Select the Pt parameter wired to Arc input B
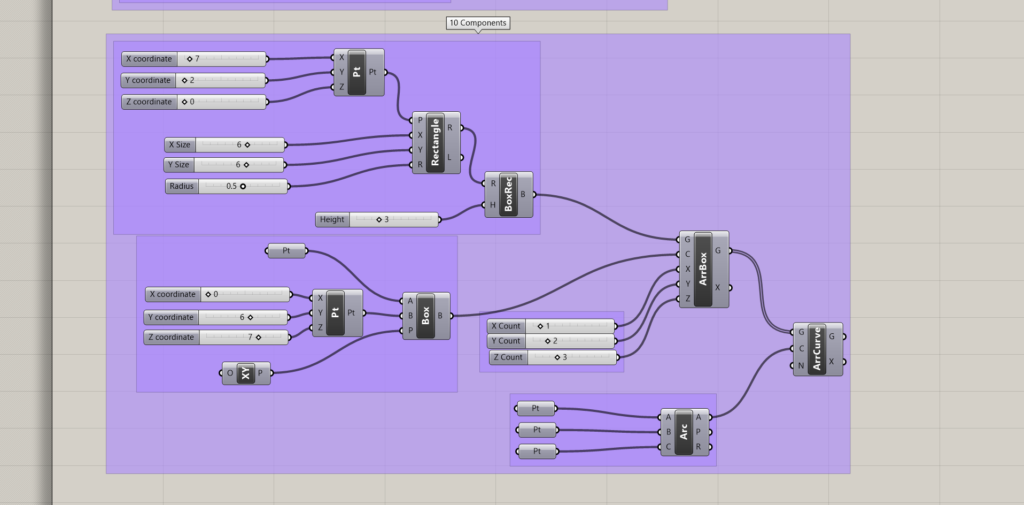The image size is (1024, 505). (x=537, y=431)
